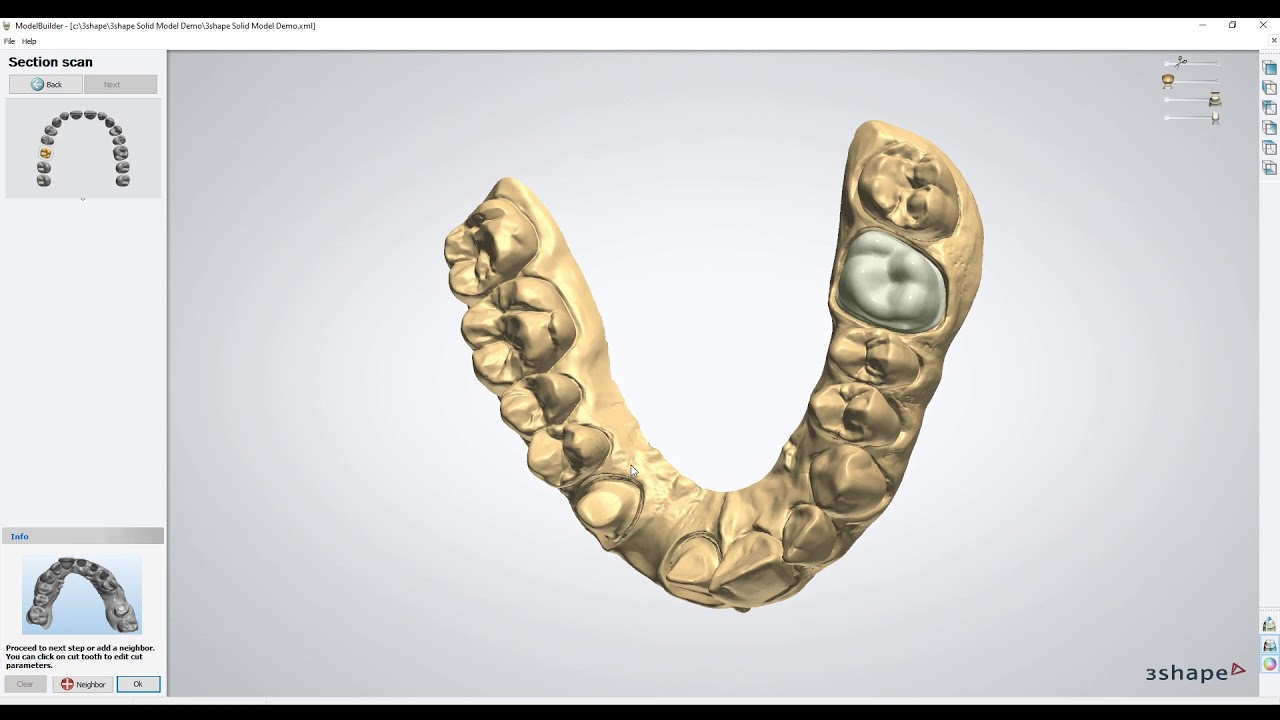
Task: Add a neighbor tooth using the Neighbor button
Action: coord(83,684)
